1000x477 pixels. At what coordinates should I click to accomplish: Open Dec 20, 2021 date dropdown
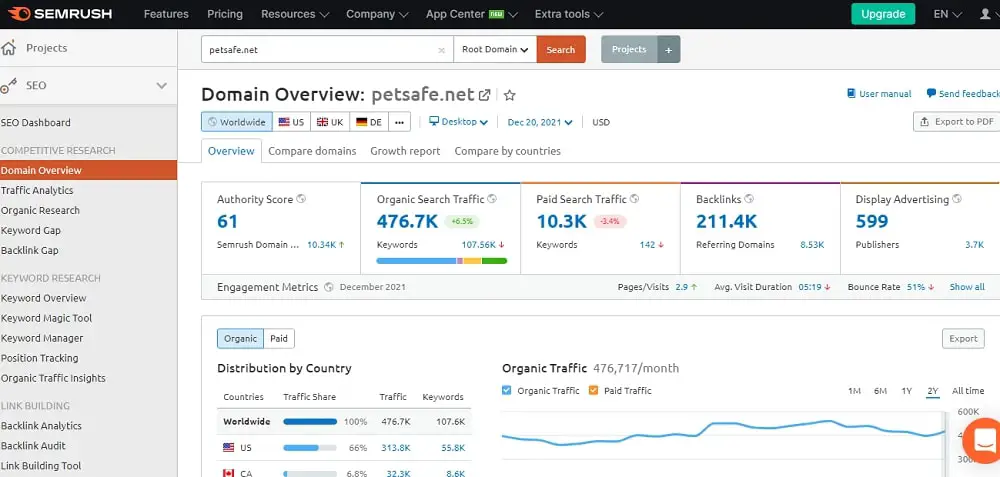[x=540, y=122]
